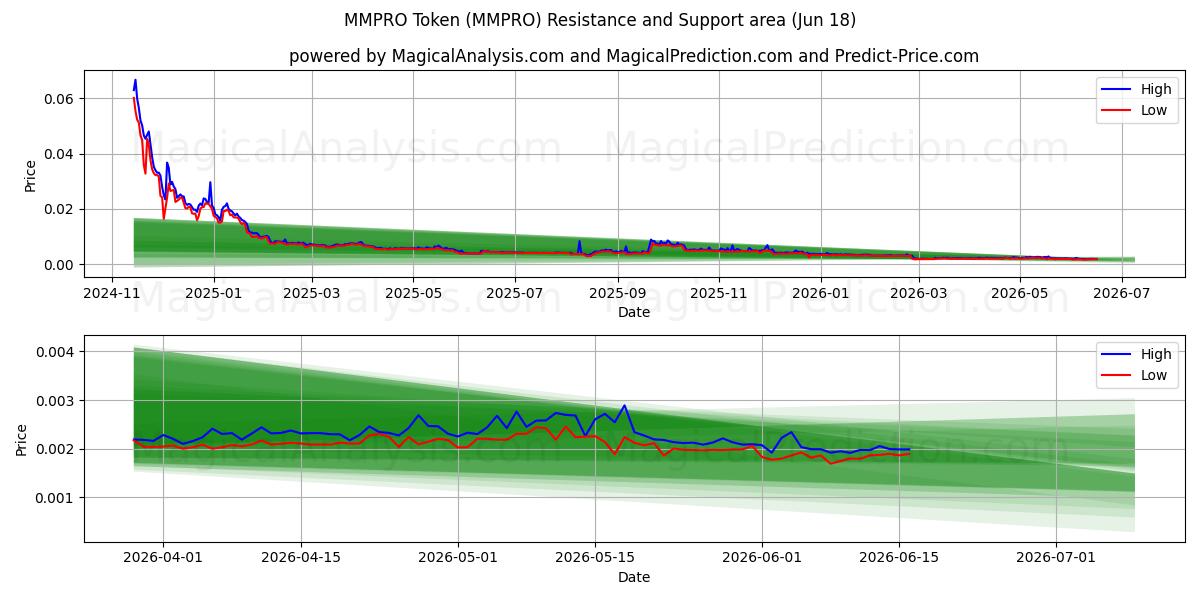Screen dimensions: 1200x600
Task: Click the initial price peak near 0.066 in top chart
Action: coord(135,81)
